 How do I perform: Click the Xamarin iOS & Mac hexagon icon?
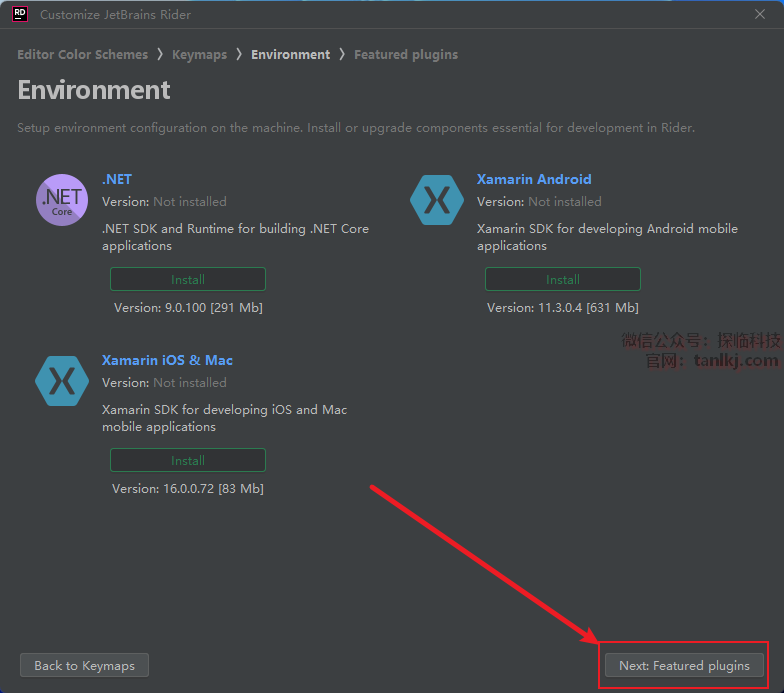click(x=62, y=381)
